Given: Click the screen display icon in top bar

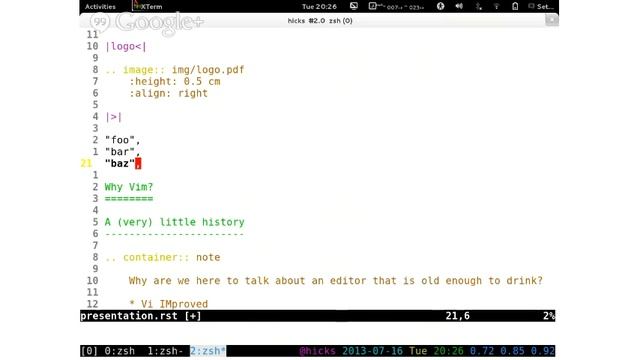Looking at the screenshot, I should point(354,6).
